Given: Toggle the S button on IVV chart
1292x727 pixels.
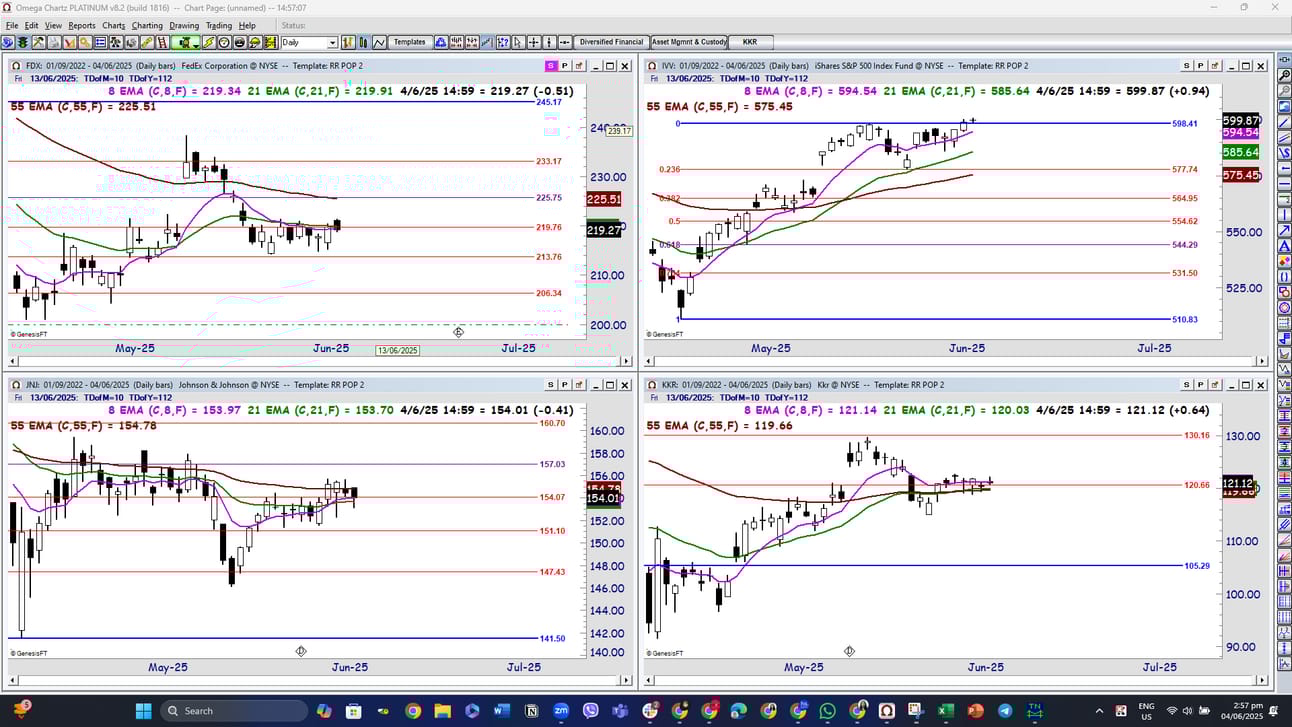Looking at the screenshot, I should pyautogui.click(x=1187, y=66).
